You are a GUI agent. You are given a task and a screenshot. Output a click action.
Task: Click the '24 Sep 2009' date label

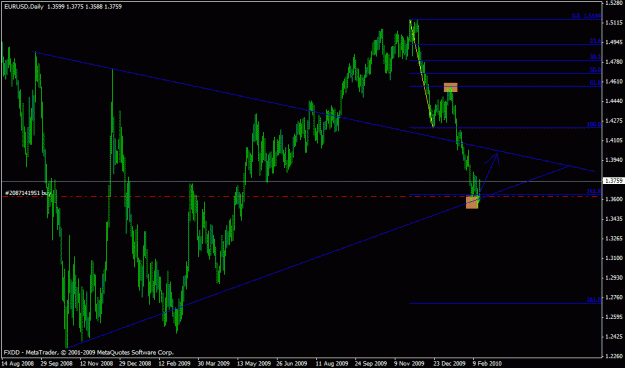pyautogui.click(x=371, y=364)
